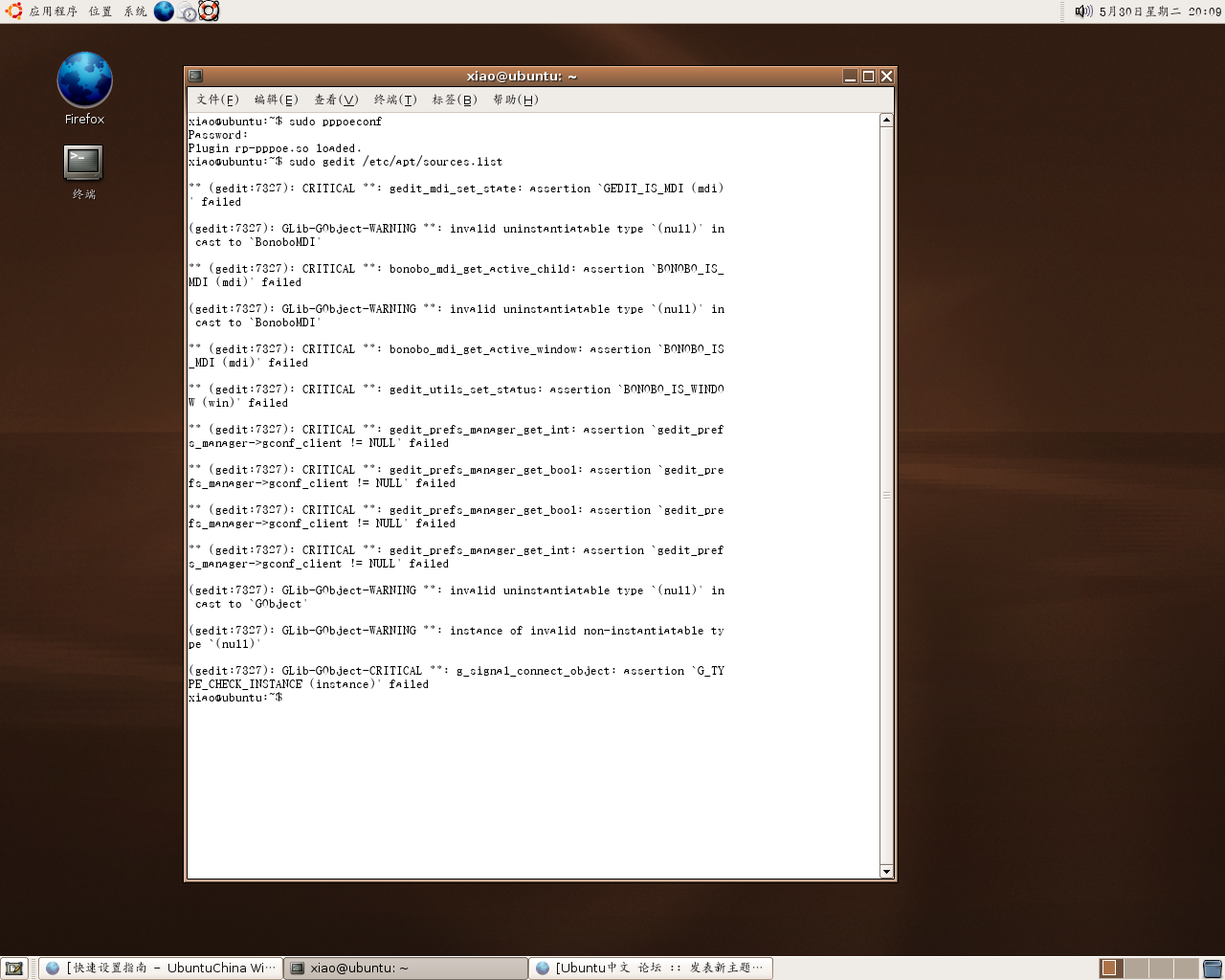
Task: Click the Ubuntu logo in the top panel
Action: pyautogui.click(x=13, y=11)
